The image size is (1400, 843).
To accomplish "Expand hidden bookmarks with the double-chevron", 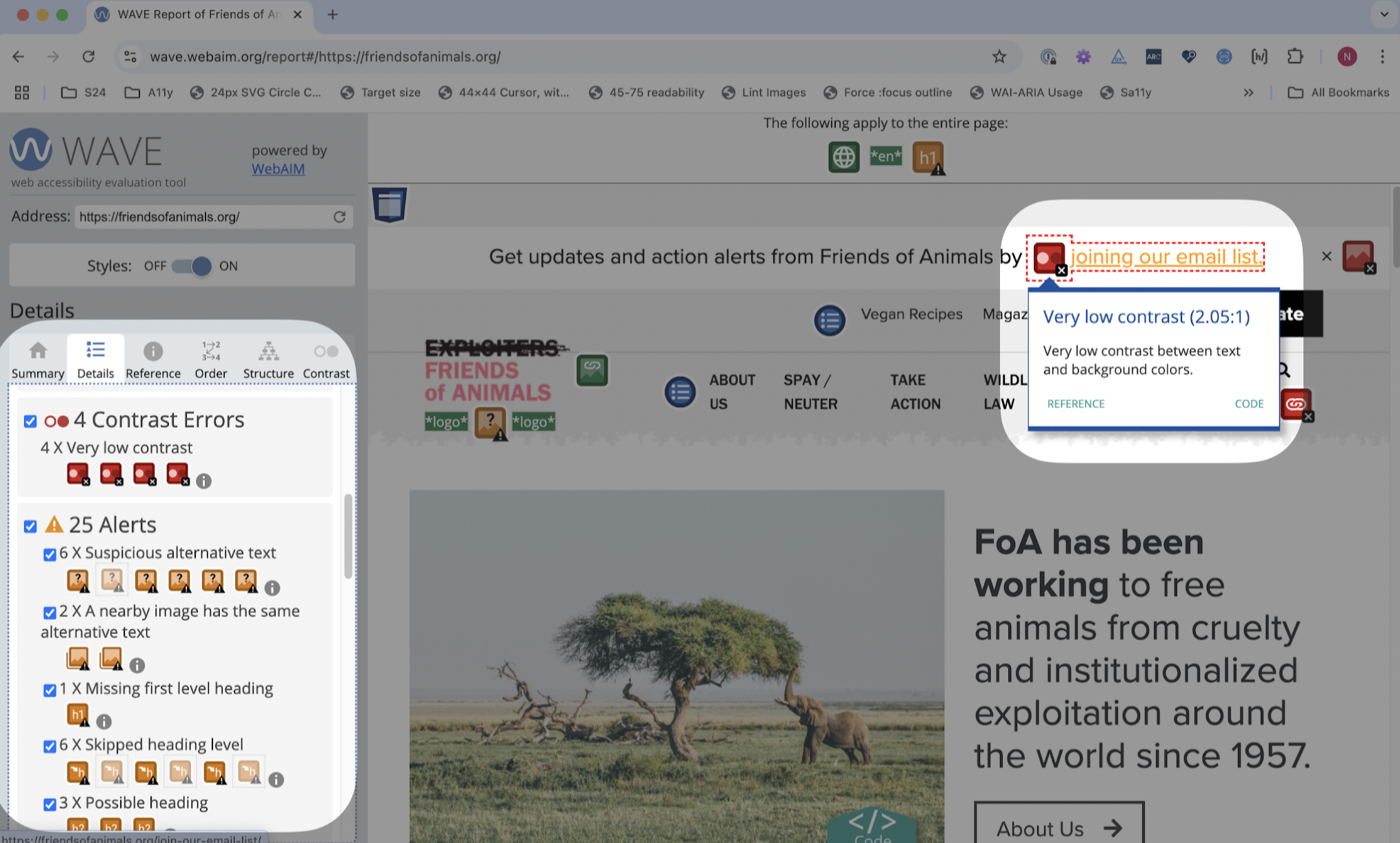I will [x=1248, y=92].
